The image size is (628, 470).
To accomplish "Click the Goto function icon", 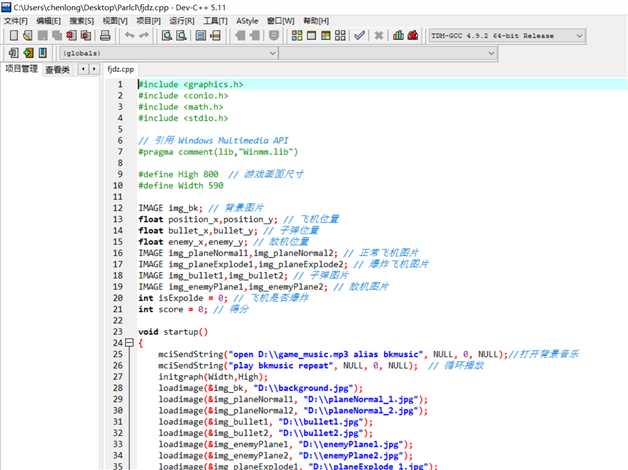I will tap(201, 36).
